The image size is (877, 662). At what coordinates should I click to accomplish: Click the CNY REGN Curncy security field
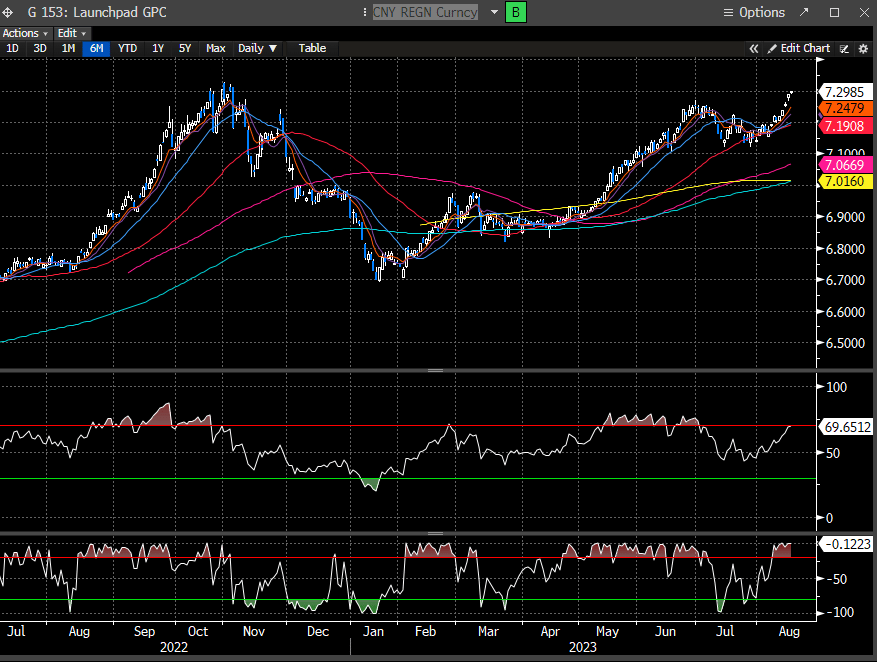[425, 12]
